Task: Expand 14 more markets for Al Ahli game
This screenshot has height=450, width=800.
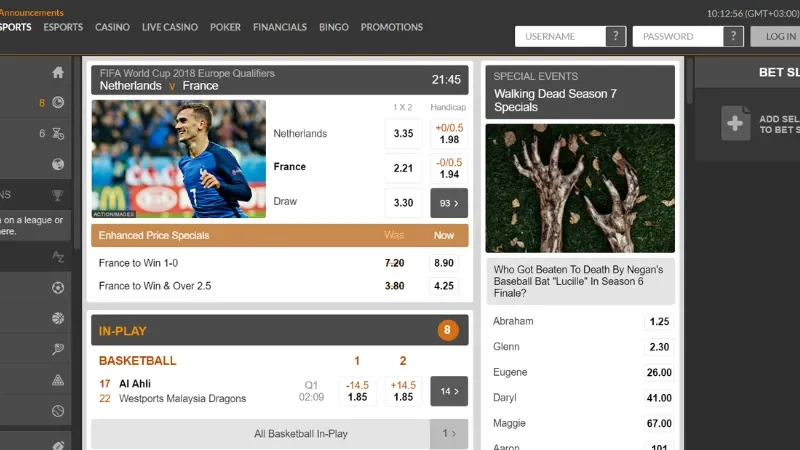Action: click(x=449, y=391)
